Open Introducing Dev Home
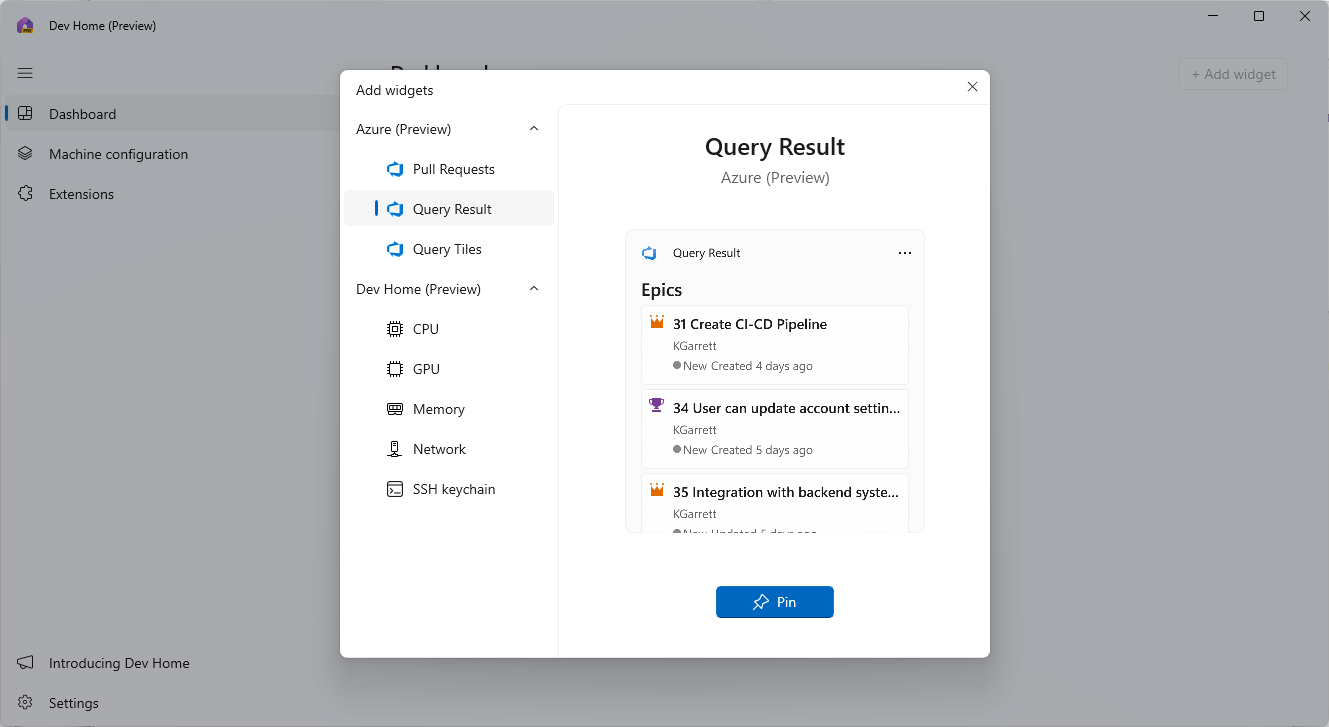 170,663
